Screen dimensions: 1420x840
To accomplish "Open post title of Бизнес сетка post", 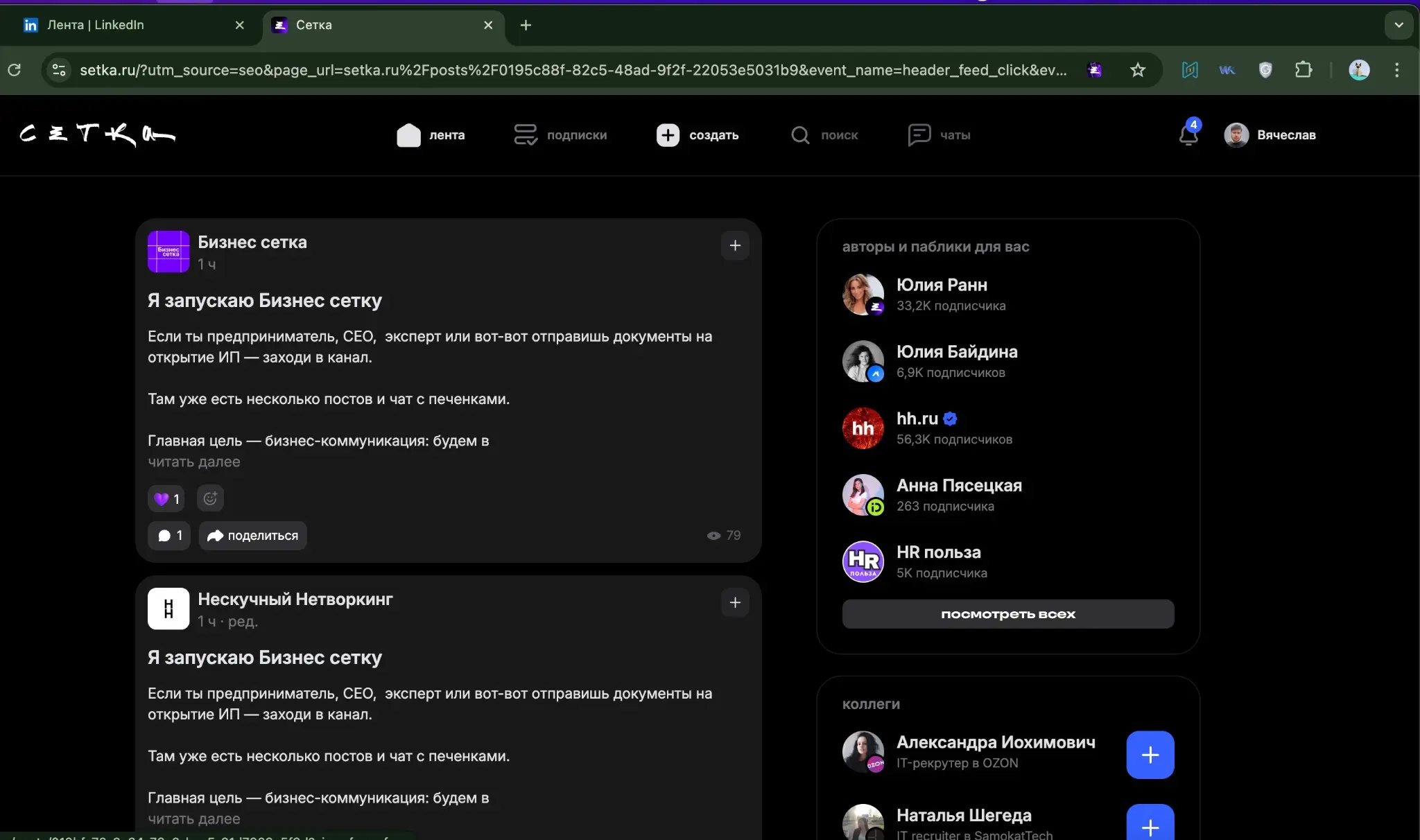I will [265, 301].
